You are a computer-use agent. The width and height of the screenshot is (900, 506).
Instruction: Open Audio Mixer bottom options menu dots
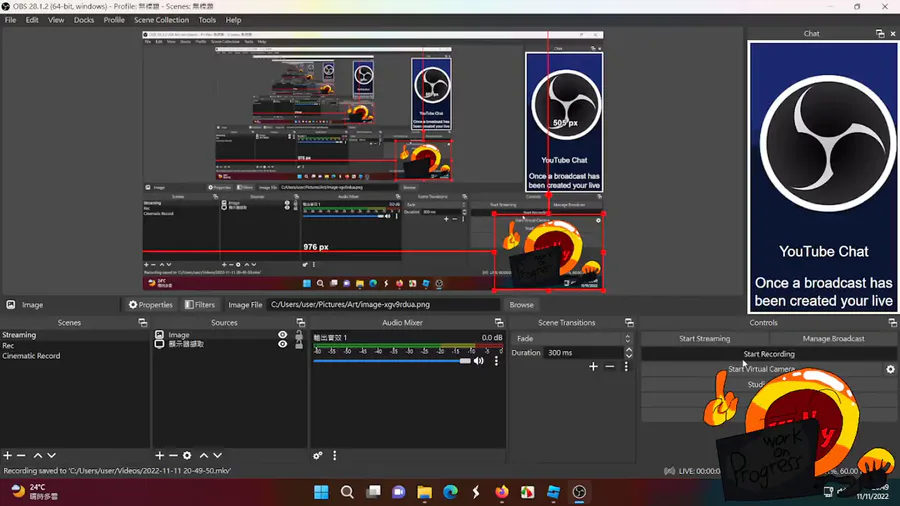click(x=335, y=456)
